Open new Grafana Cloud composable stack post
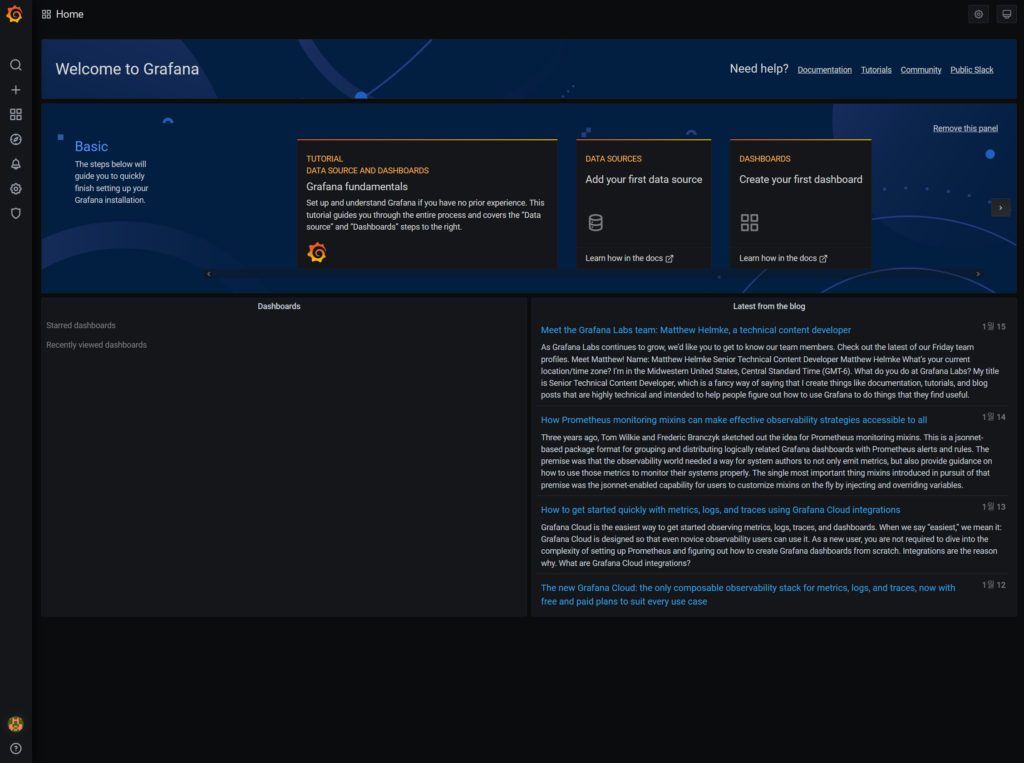This screenshot has width=1024, height=763. (x=748, y=594)
